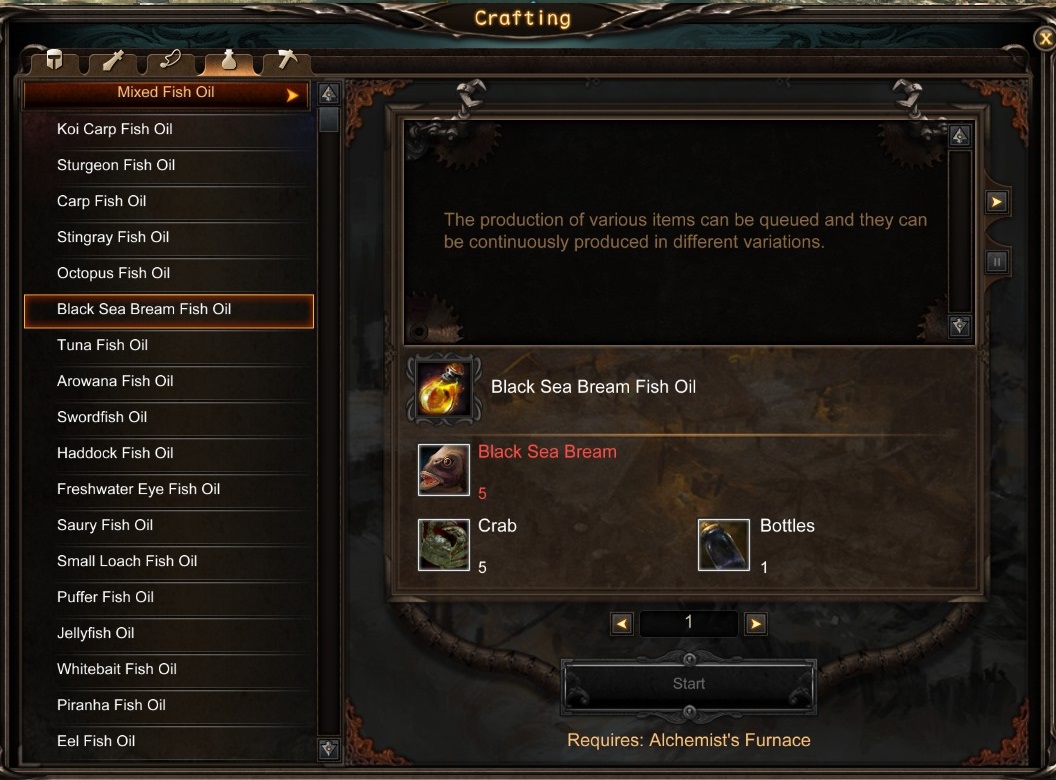Click the Start crafting button

click(689, 685)
